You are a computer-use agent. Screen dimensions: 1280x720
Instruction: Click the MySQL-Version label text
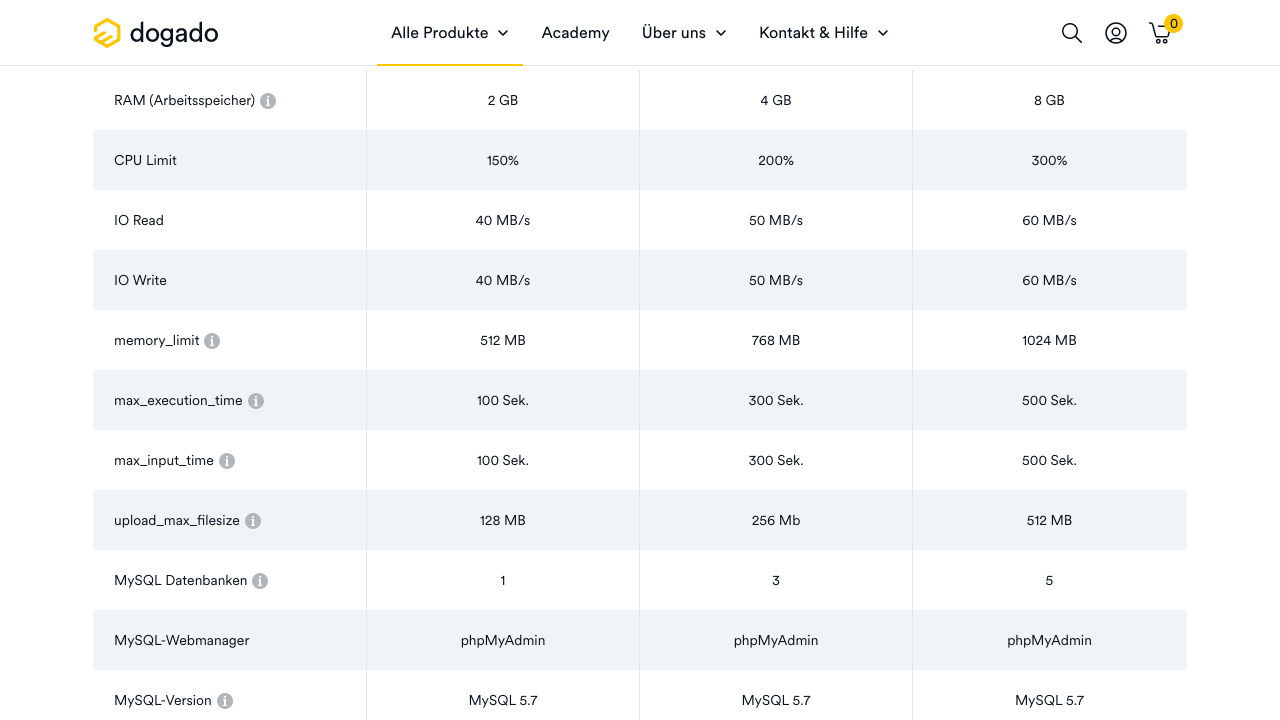tap(163, 700)
